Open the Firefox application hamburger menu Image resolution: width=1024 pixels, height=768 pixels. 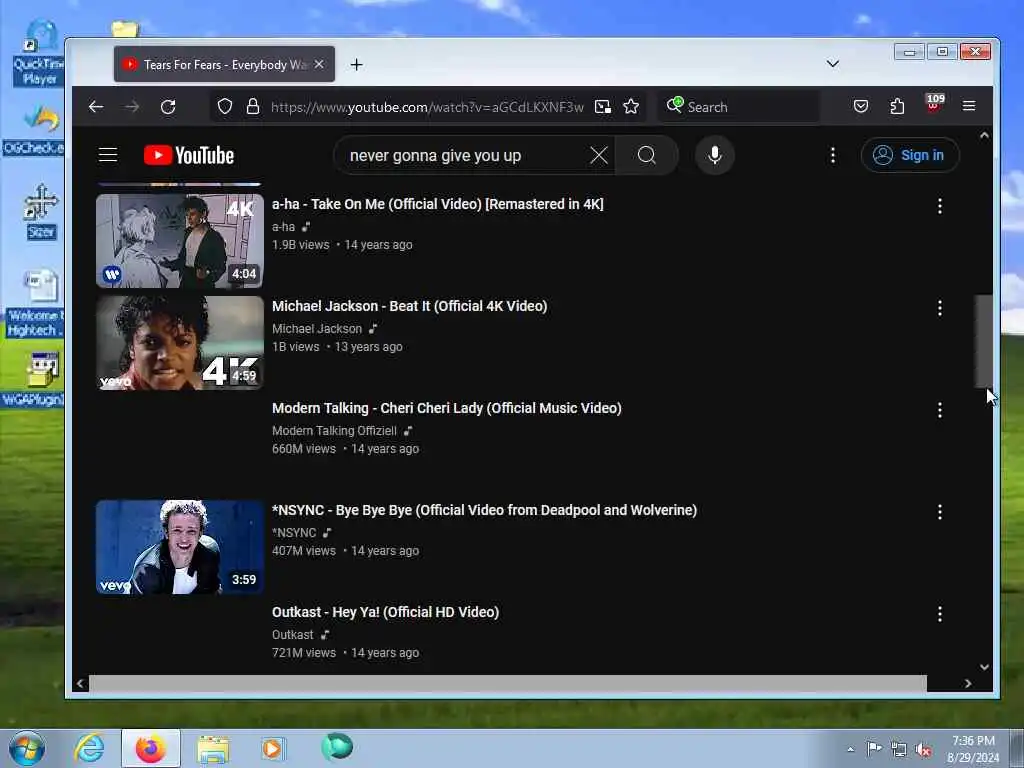tap(968, 106)
